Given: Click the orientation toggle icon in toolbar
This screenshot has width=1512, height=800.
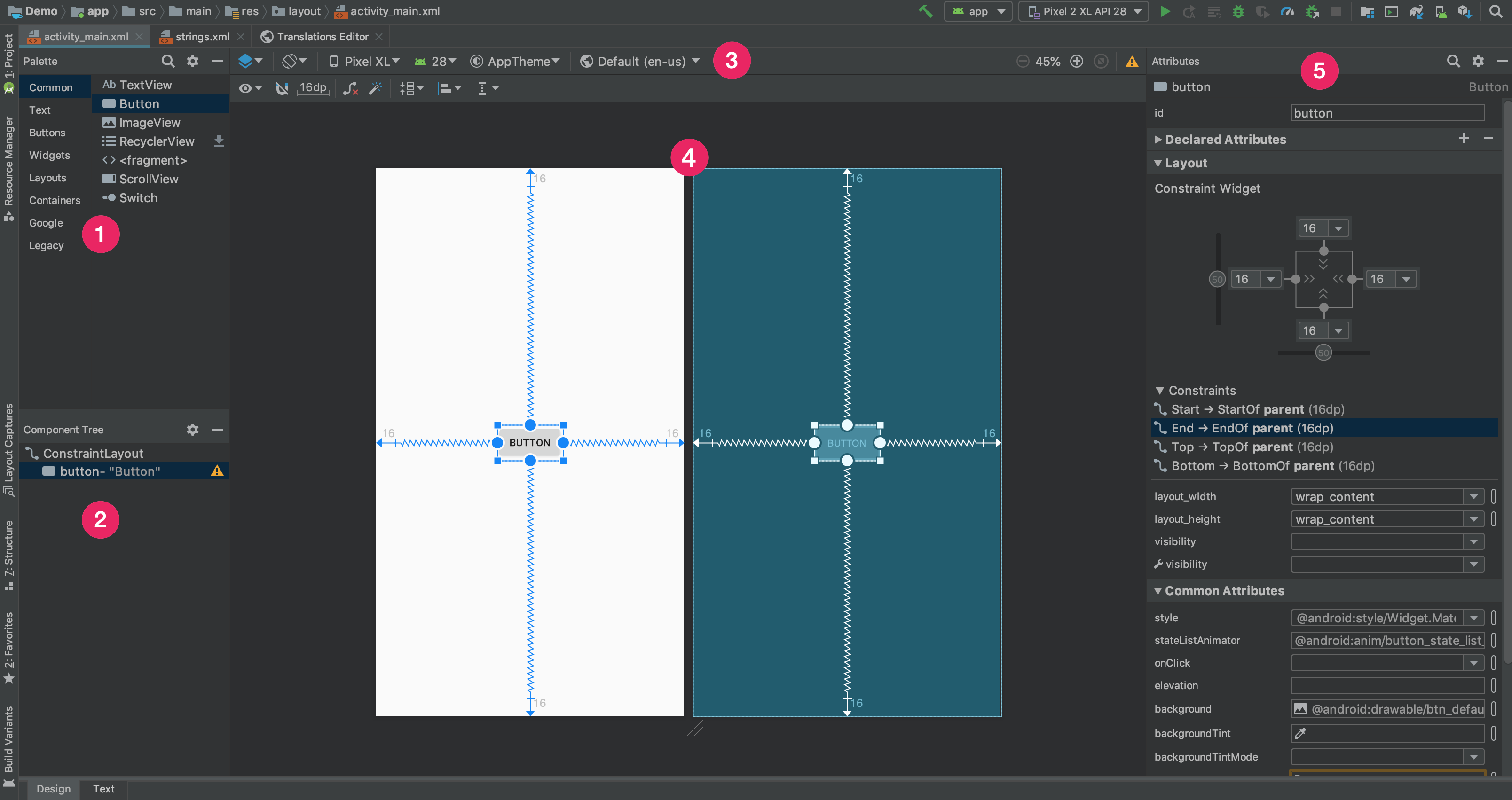Looking at the screenshot, I should (294, 61).
